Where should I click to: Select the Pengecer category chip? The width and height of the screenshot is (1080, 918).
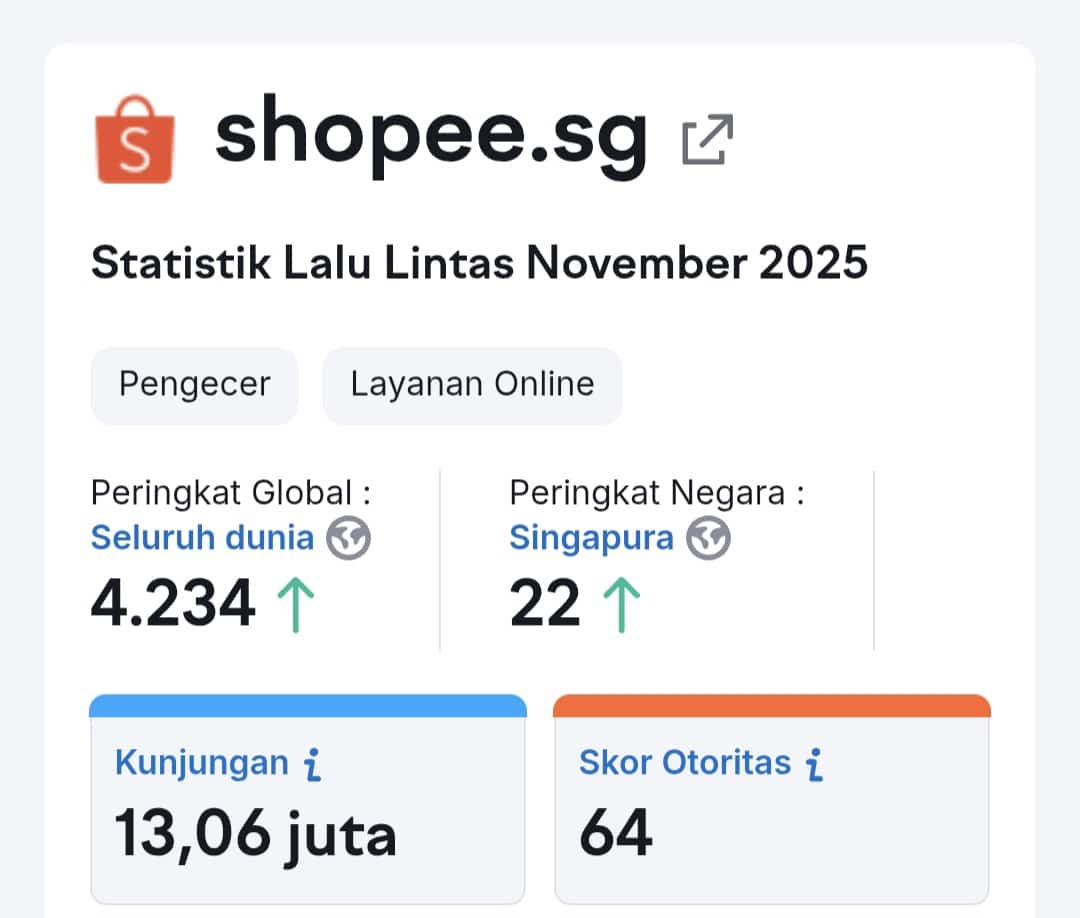coord(194,384)
